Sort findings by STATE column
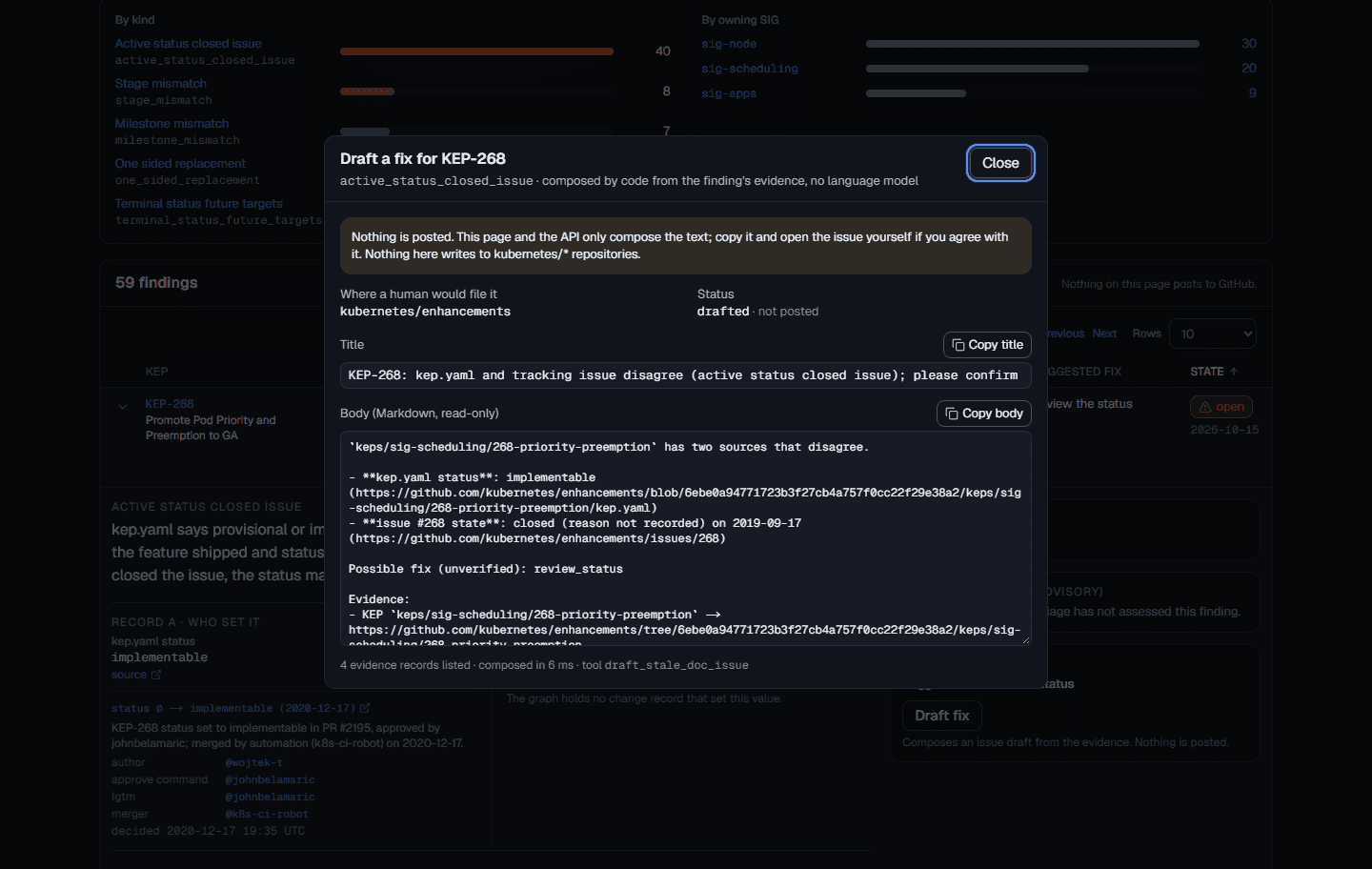 [x=1214, y=372]
